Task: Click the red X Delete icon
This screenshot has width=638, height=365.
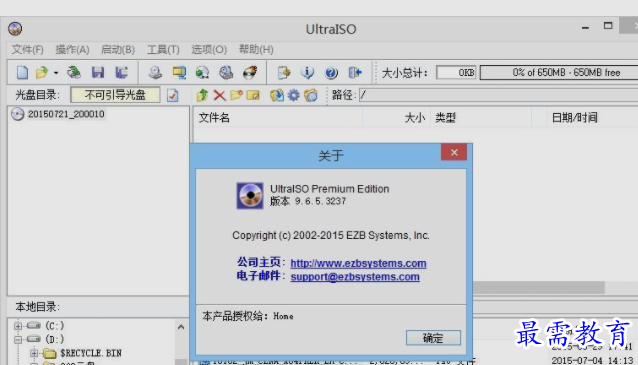Action: pyautogui.click(x=220, y=96)
